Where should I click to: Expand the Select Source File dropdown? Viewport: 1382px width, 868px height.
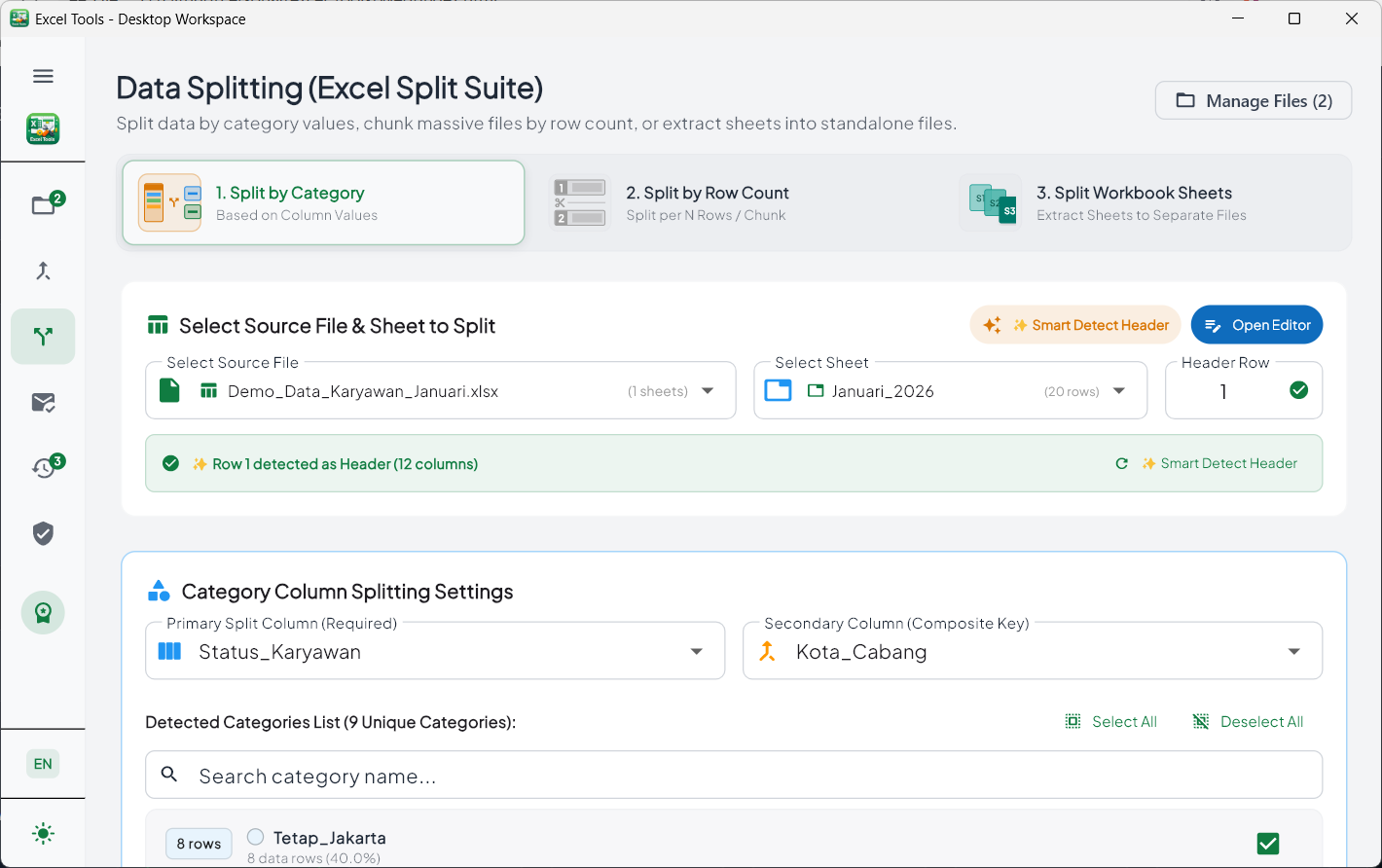441,390
